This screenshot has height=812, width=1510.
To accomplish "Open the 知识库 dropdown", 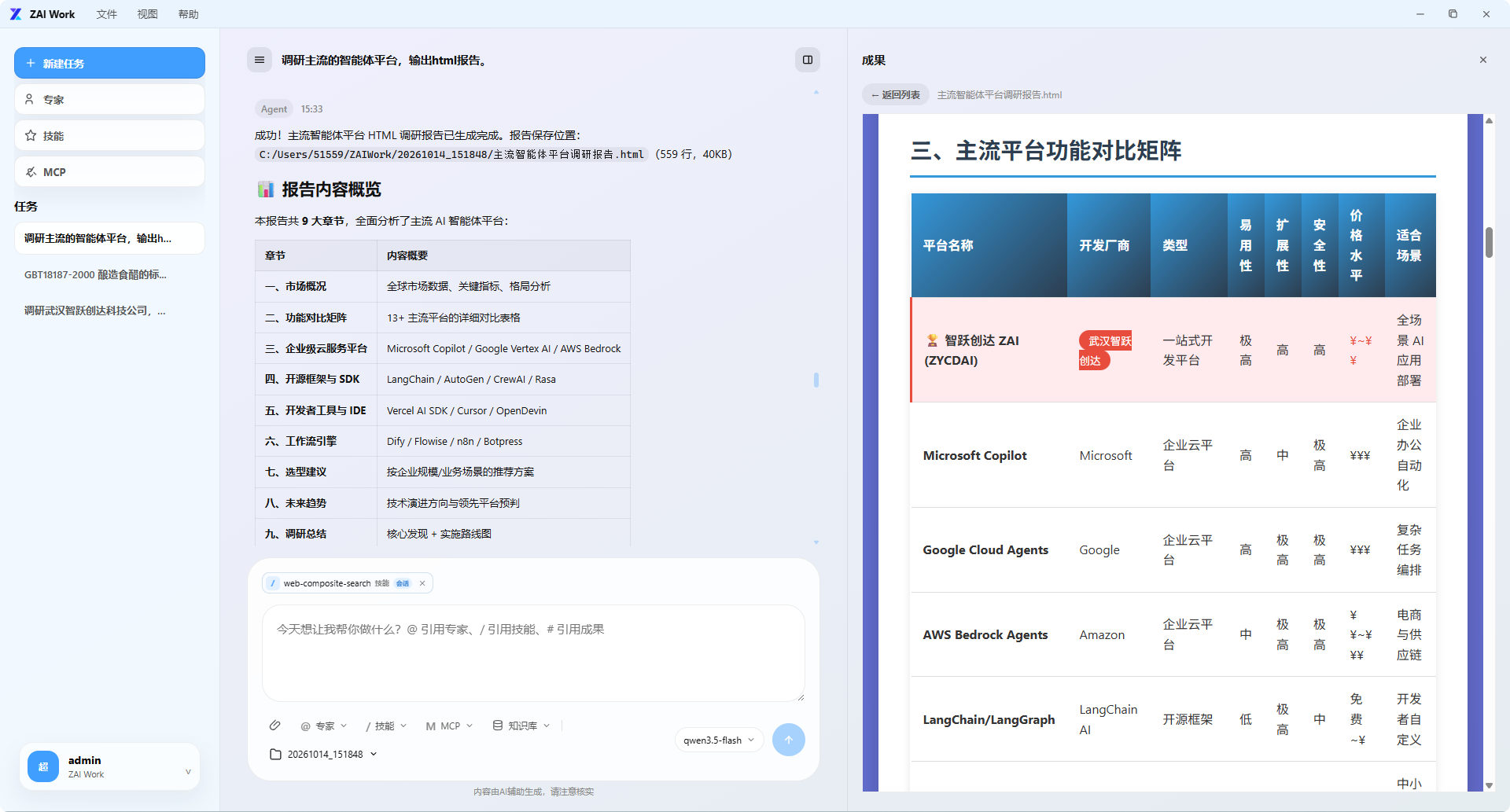I will (x=521, y=726).
